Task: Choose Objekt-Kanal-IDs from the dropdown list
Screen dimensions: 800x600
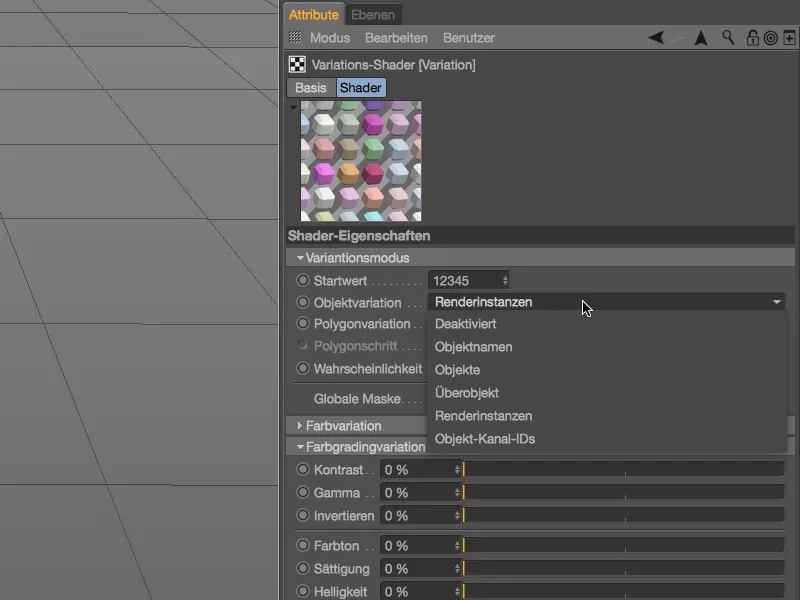Action: tap(607, 439)
